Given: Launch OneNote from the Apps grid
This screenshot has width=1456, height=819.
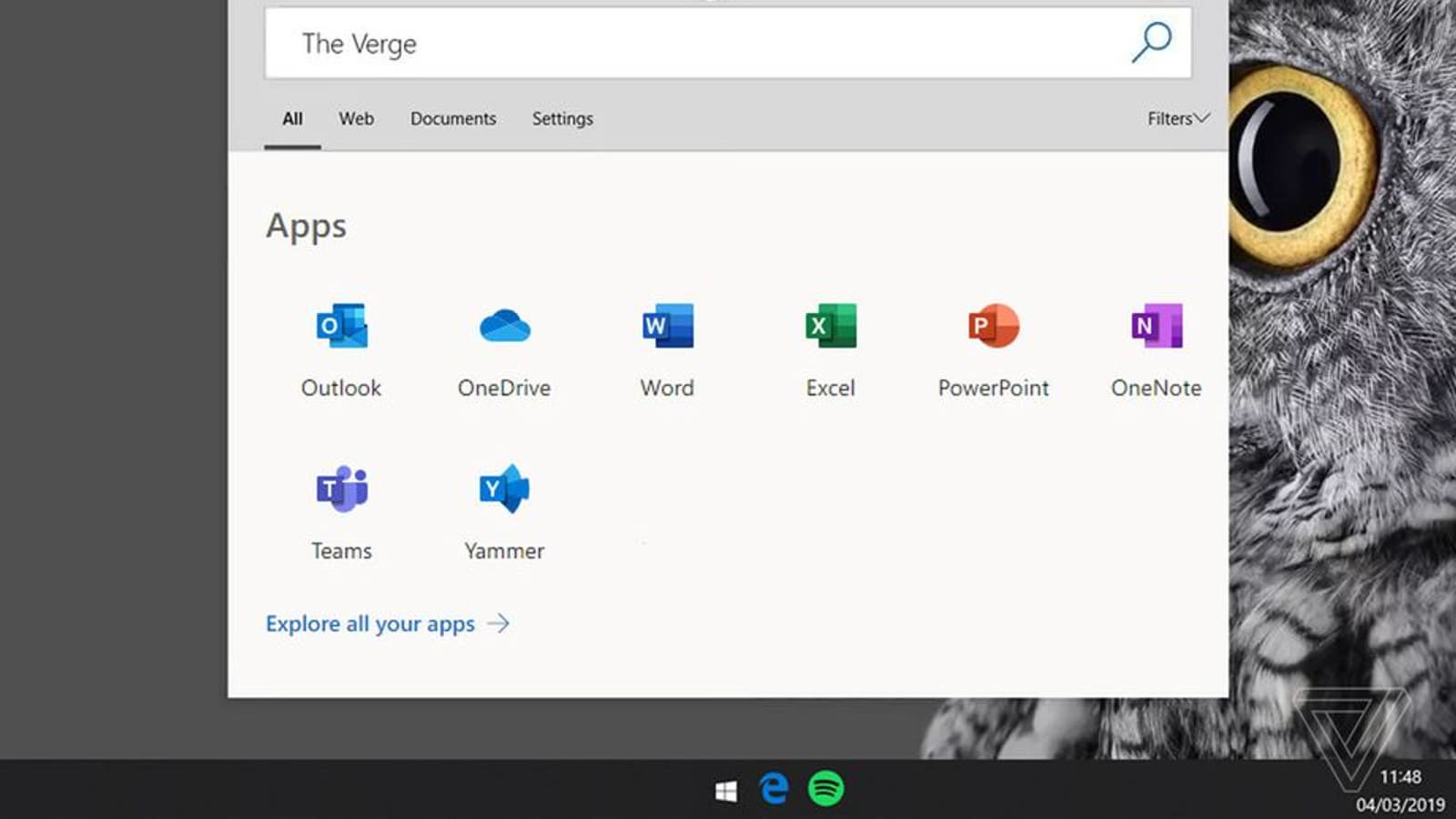Looking at the screenshot, I should coord(1157,326).
